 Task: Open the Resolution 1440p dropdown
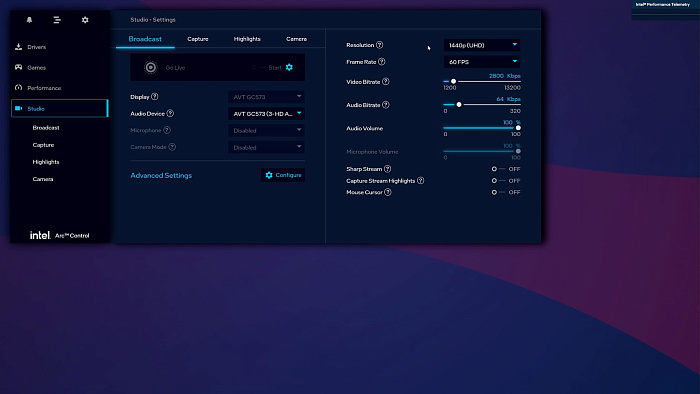point(482,45)
